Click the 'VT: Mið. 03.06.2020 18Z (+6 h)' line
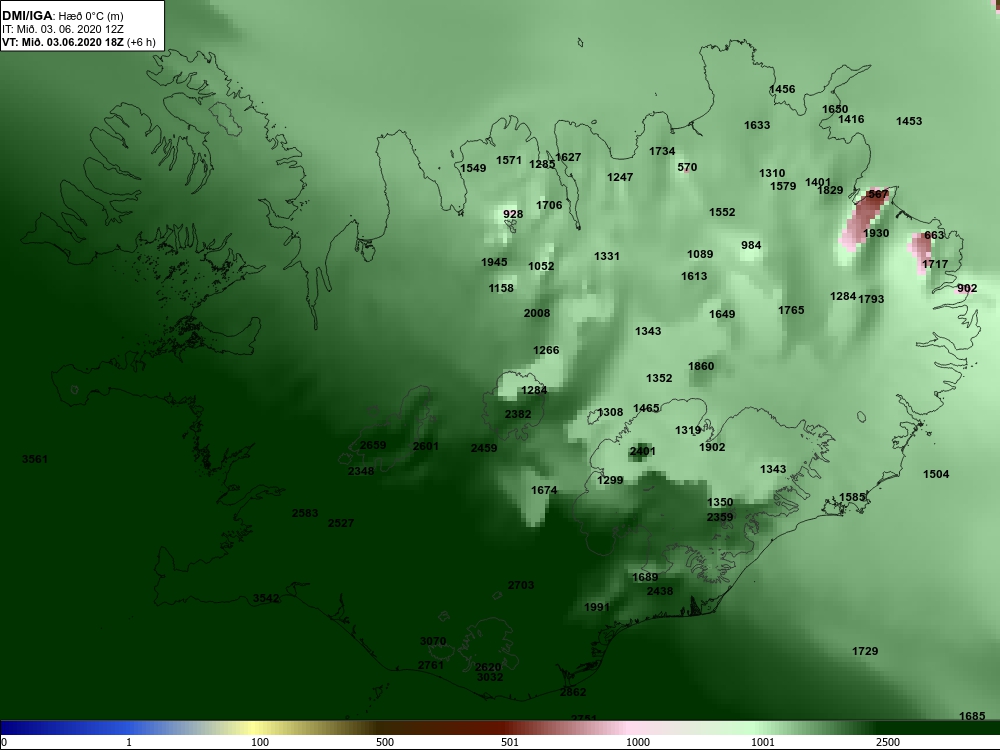This screenshot has height=750, width=1000. coord(78,42)
